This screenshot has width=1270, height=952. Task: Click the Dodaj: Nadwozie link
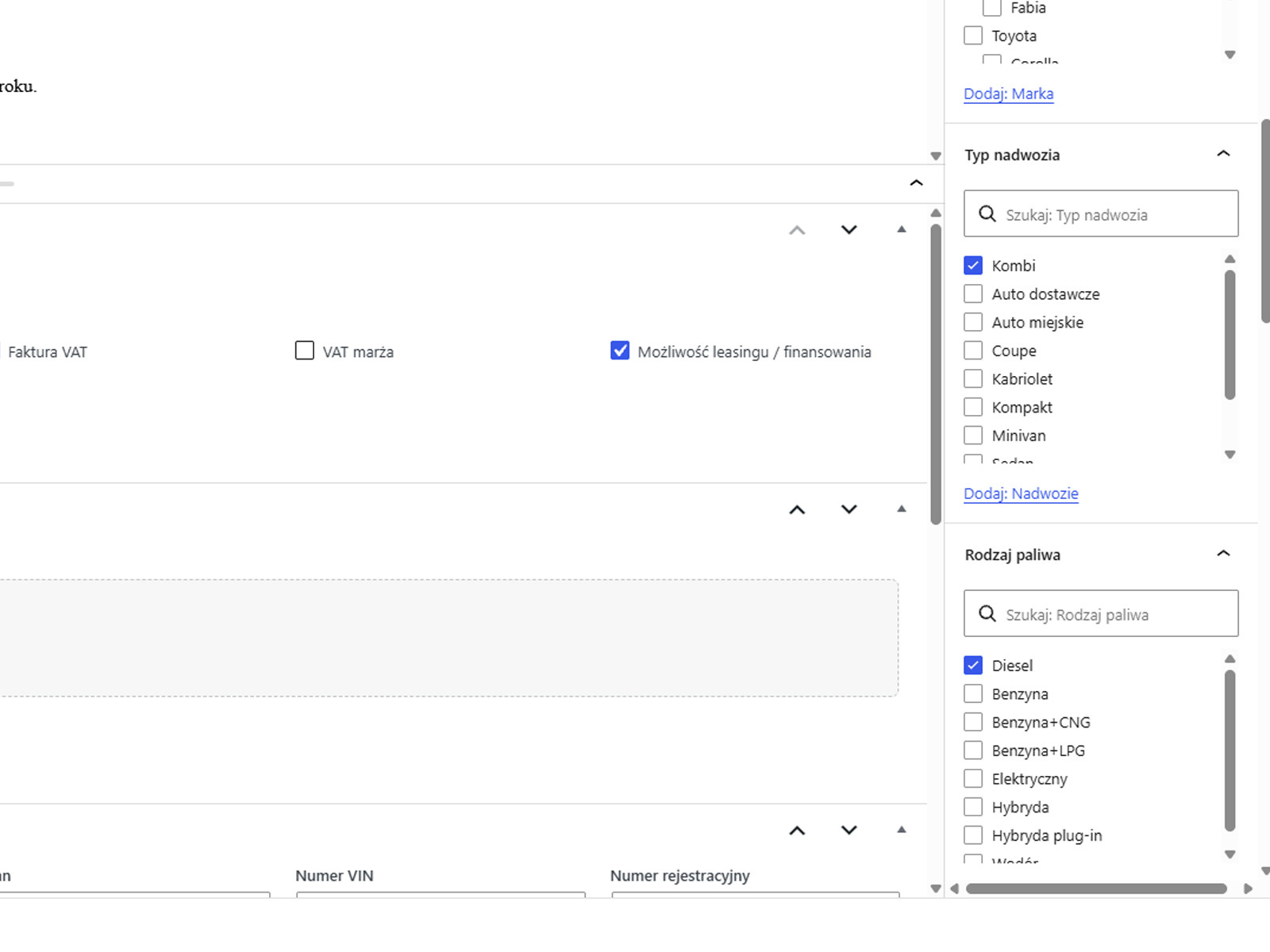1021,493
